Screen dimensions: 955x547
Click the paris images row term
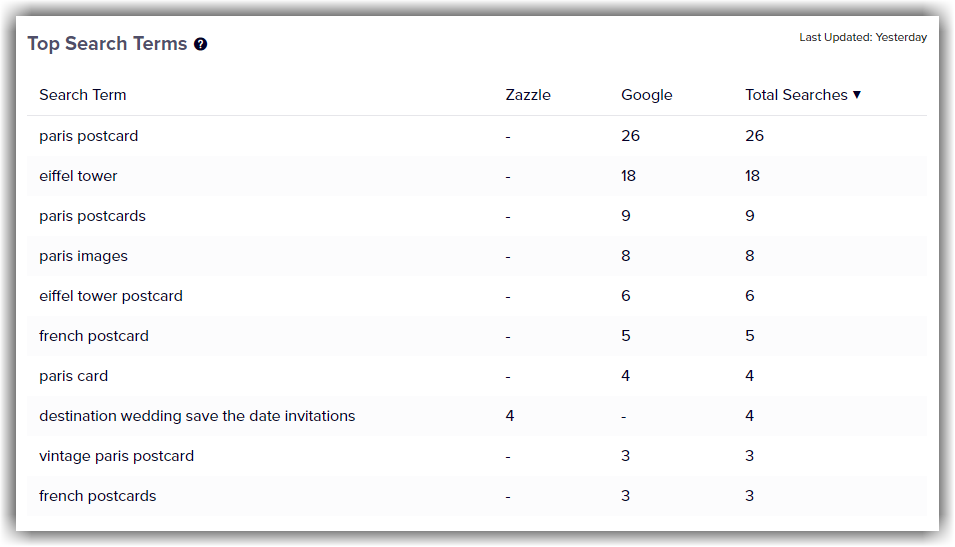(83, 256)
